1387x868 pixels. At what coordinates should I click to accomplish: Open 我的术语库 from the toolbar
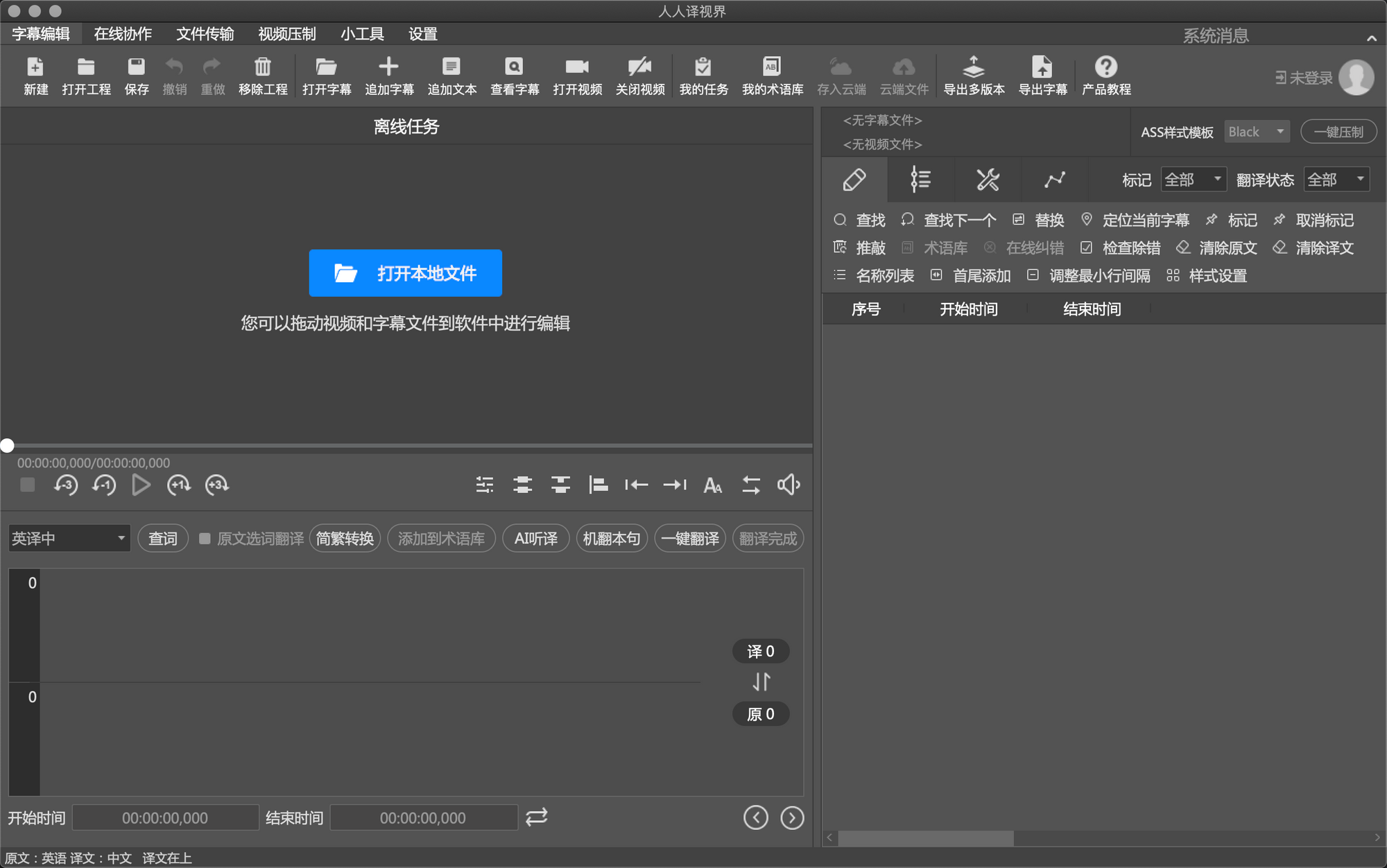pyautogui.click(x=772, y=67)
